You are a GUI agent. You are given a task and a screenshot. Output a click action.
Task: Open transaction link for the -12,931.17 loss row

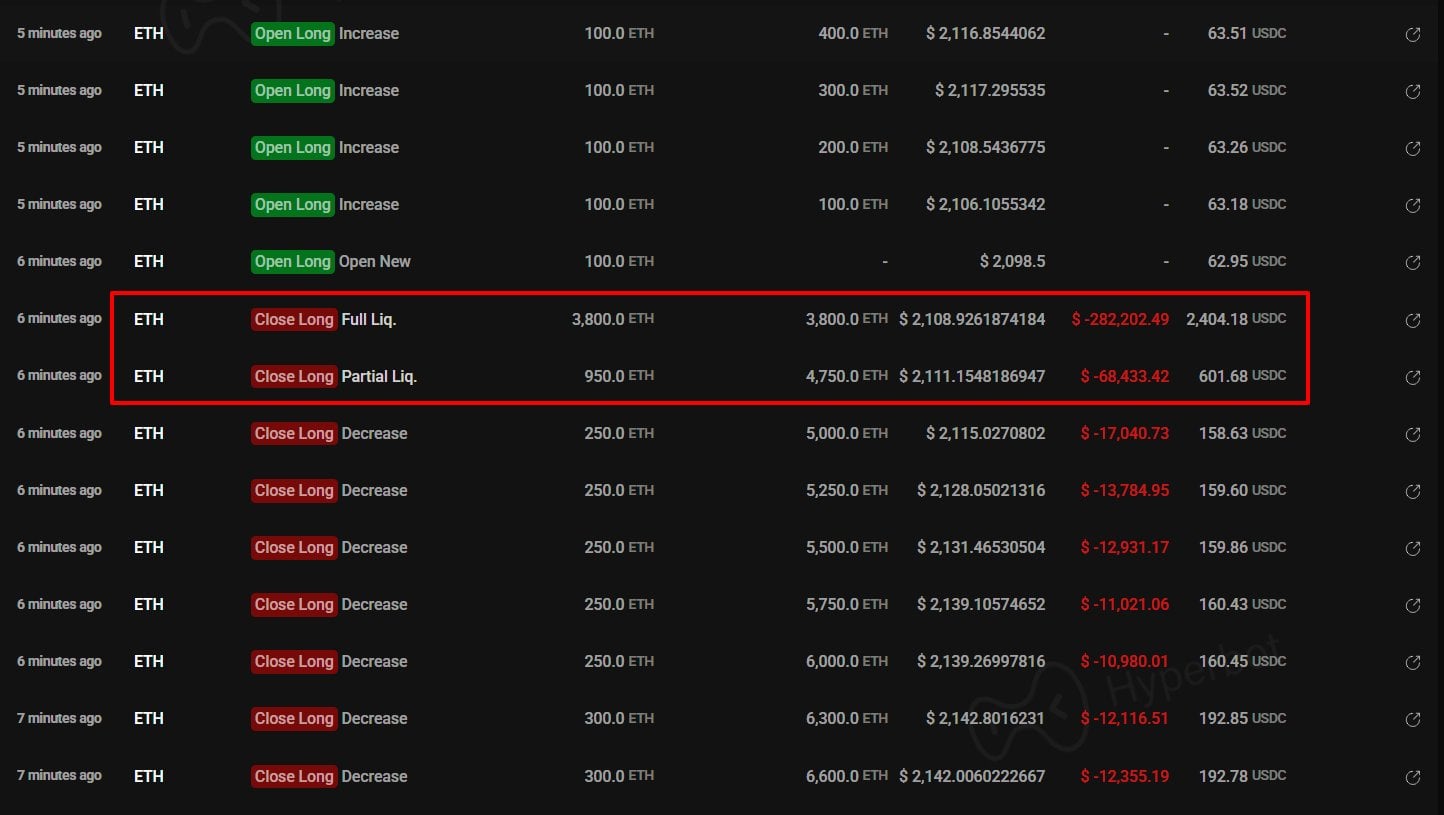click(1413, 548)
